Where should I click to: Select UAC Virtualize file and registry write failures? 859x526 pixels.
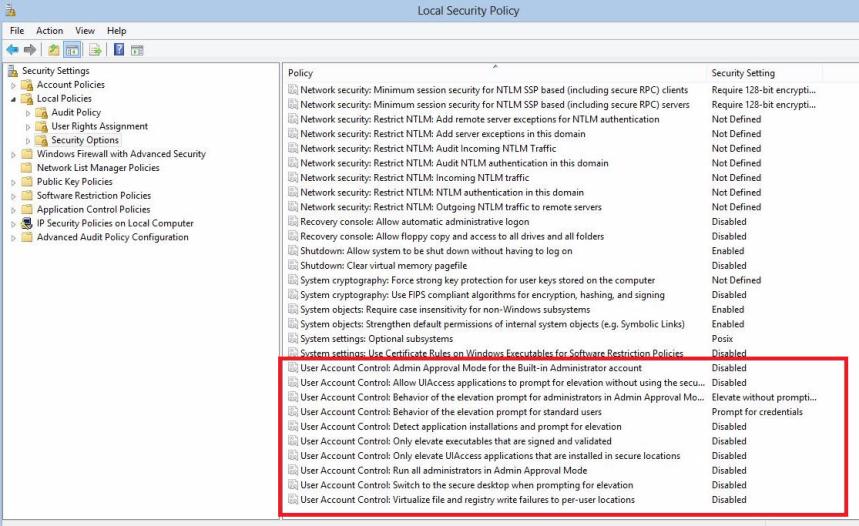[467, 500]
